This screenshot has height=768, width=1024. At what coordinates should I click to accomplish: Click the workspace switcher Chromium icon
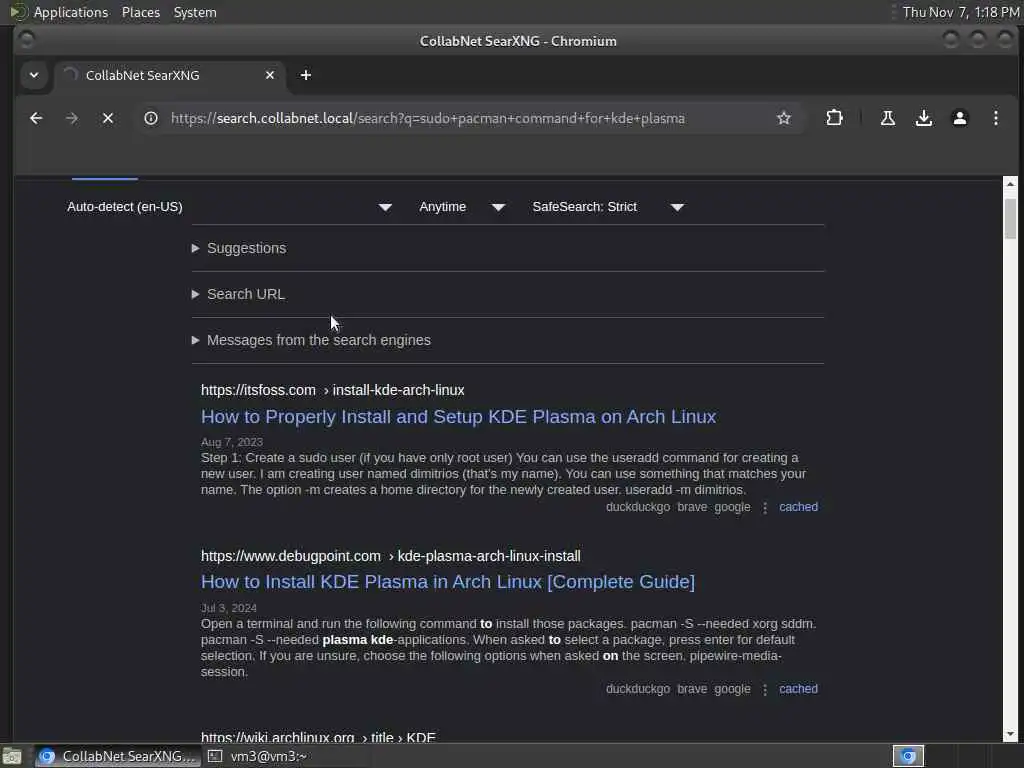[x=908, y=756]
